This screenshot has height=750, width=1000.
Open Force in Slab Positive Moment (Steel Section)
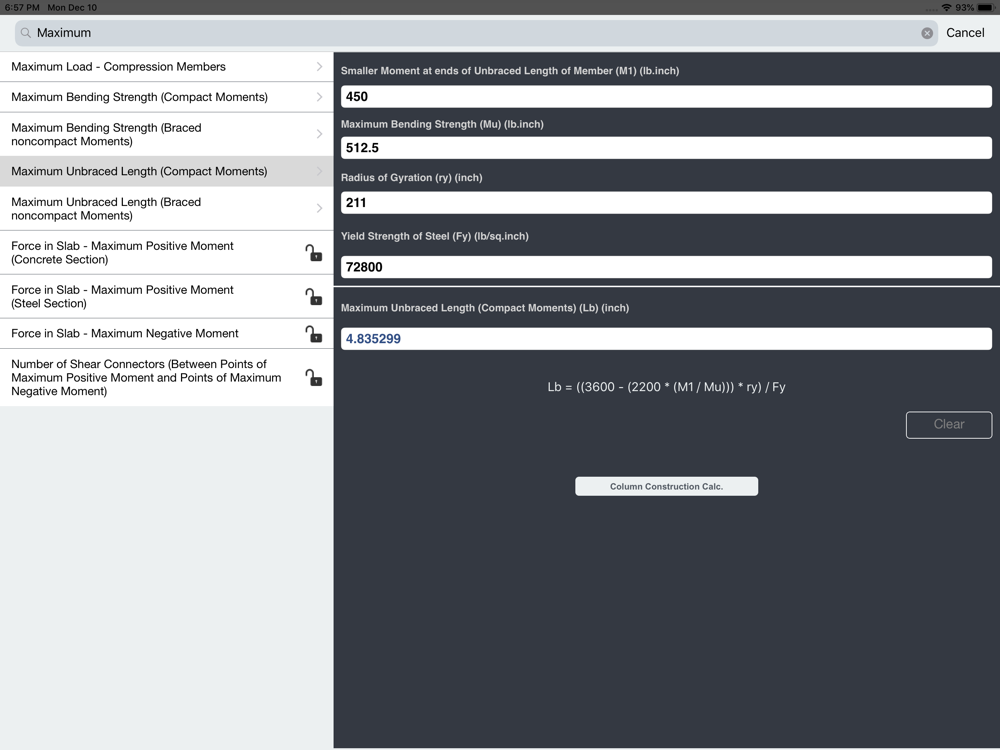pyautogui.click(x=166, y=297)
